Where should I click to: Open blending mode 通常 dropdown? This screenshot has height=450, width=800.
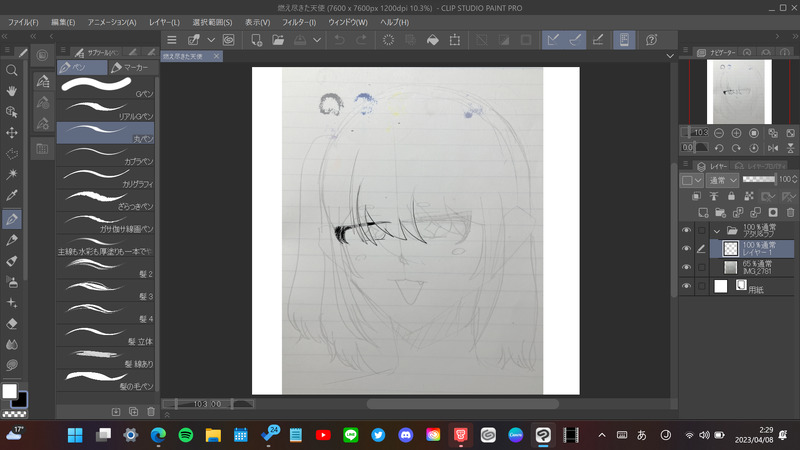point(722,180)
